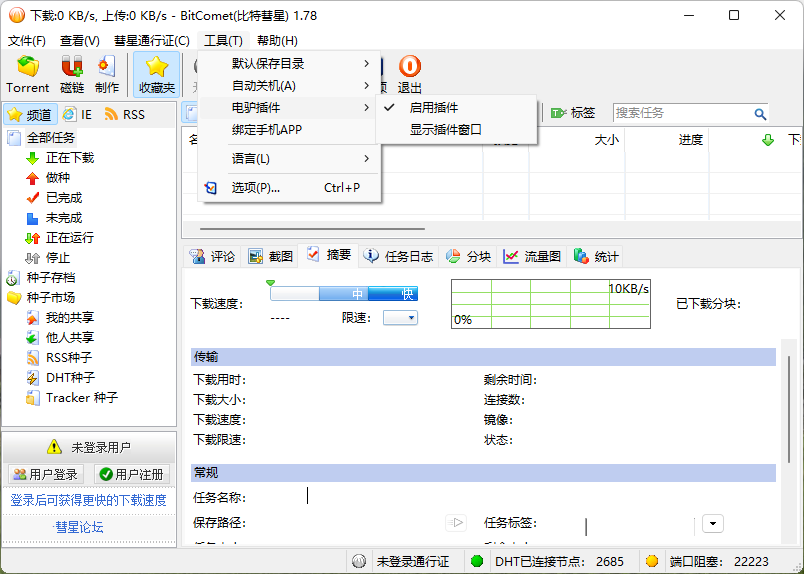Switch to the 任务日志 tab
804x574 pixels.
coord(398,256)
